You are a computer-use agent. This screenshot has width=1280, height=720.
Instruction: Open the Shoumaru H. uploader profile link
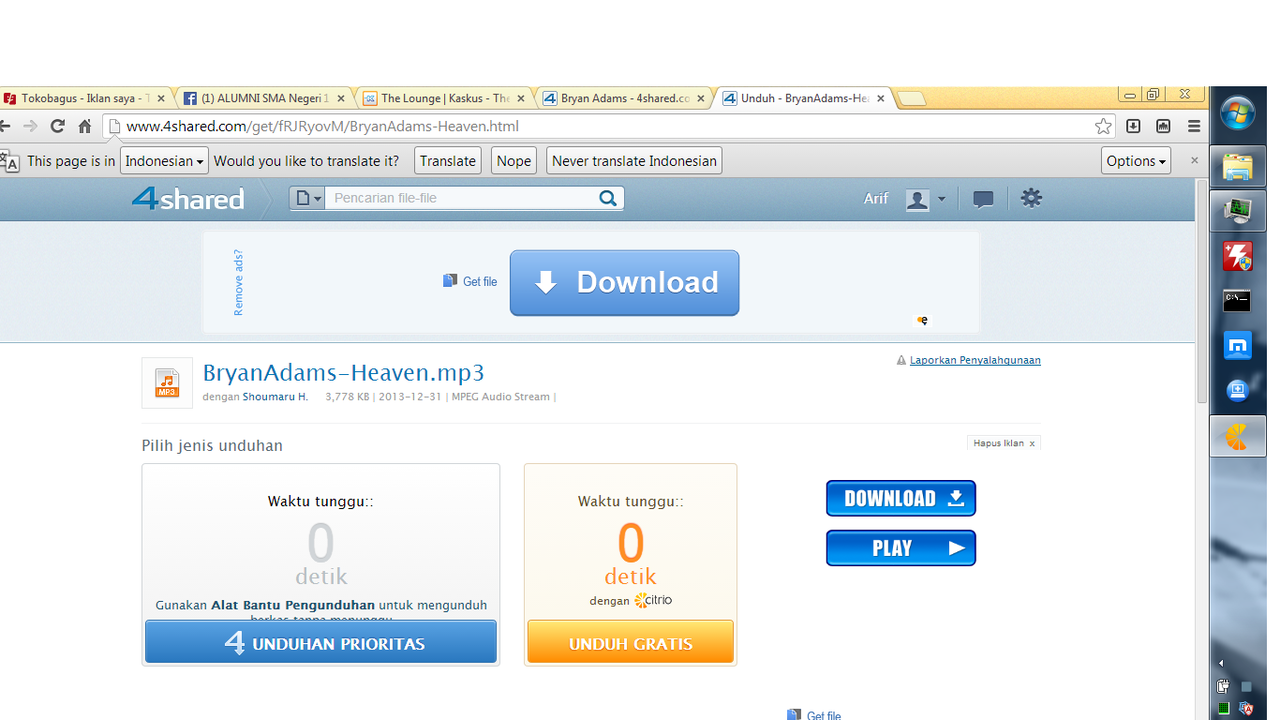275,397
